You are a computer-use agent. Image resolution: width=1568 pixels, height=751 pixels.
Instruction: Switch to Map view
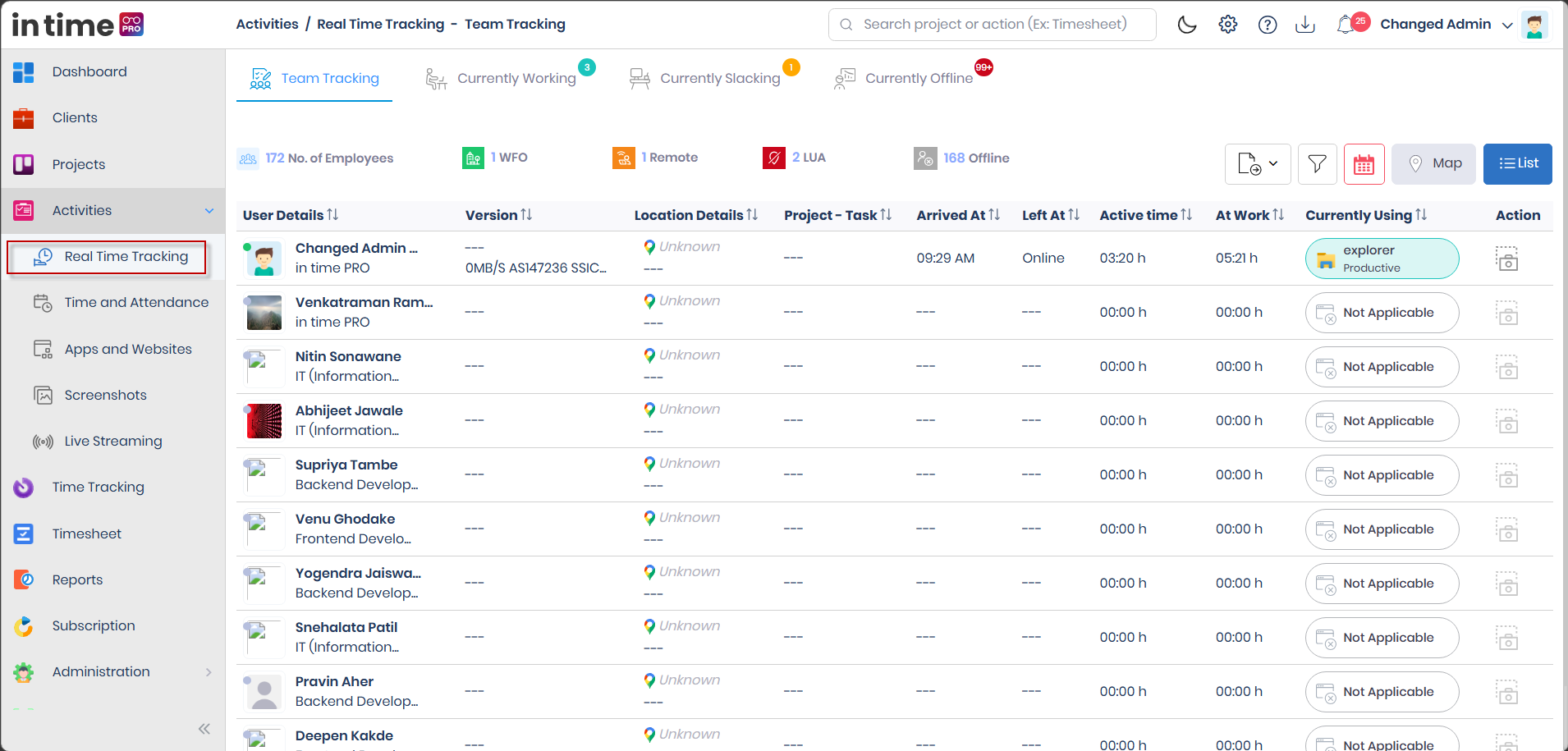pyautogui.click(x=1433, y=164)
